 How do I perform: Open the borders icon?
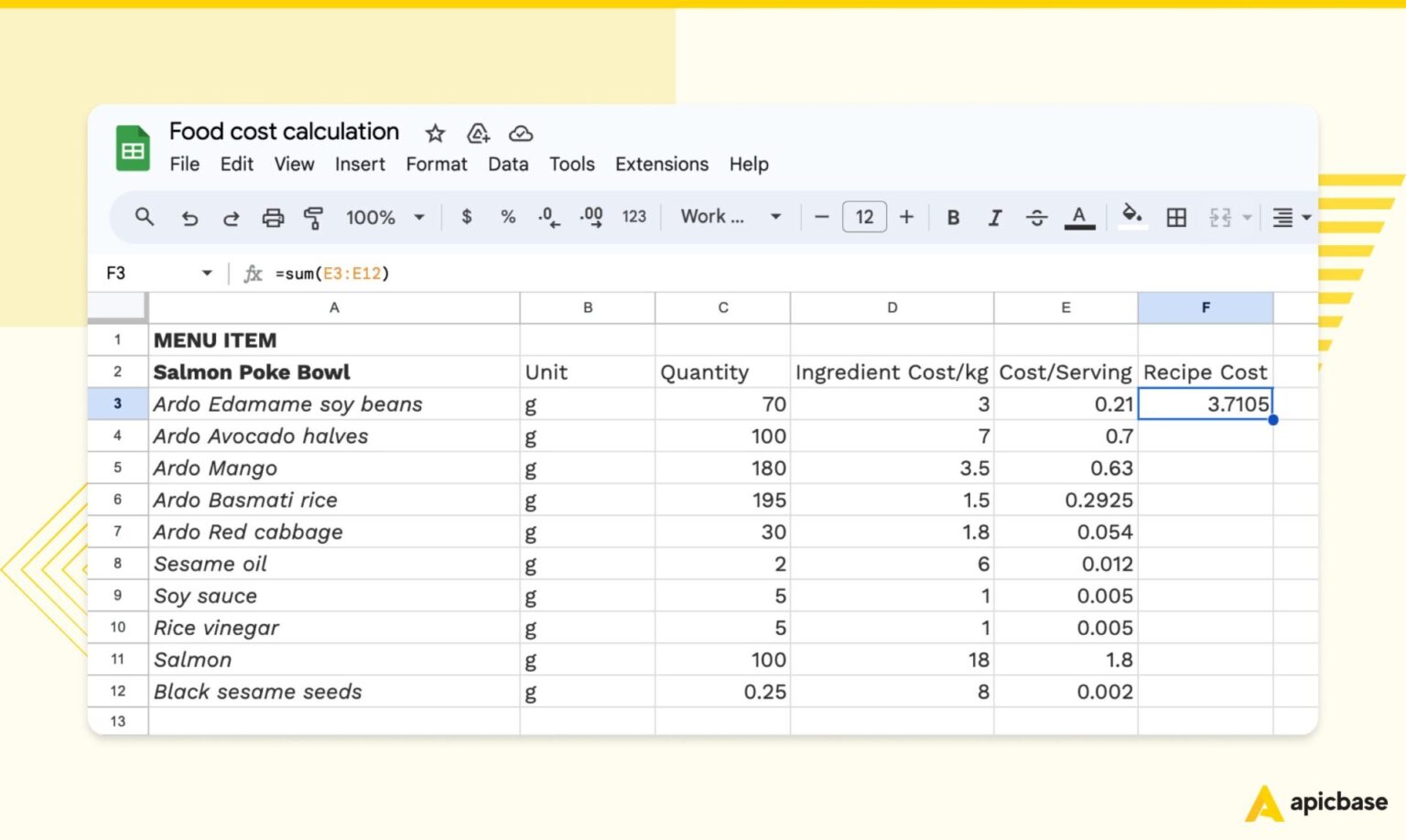tap(1175, 217)
